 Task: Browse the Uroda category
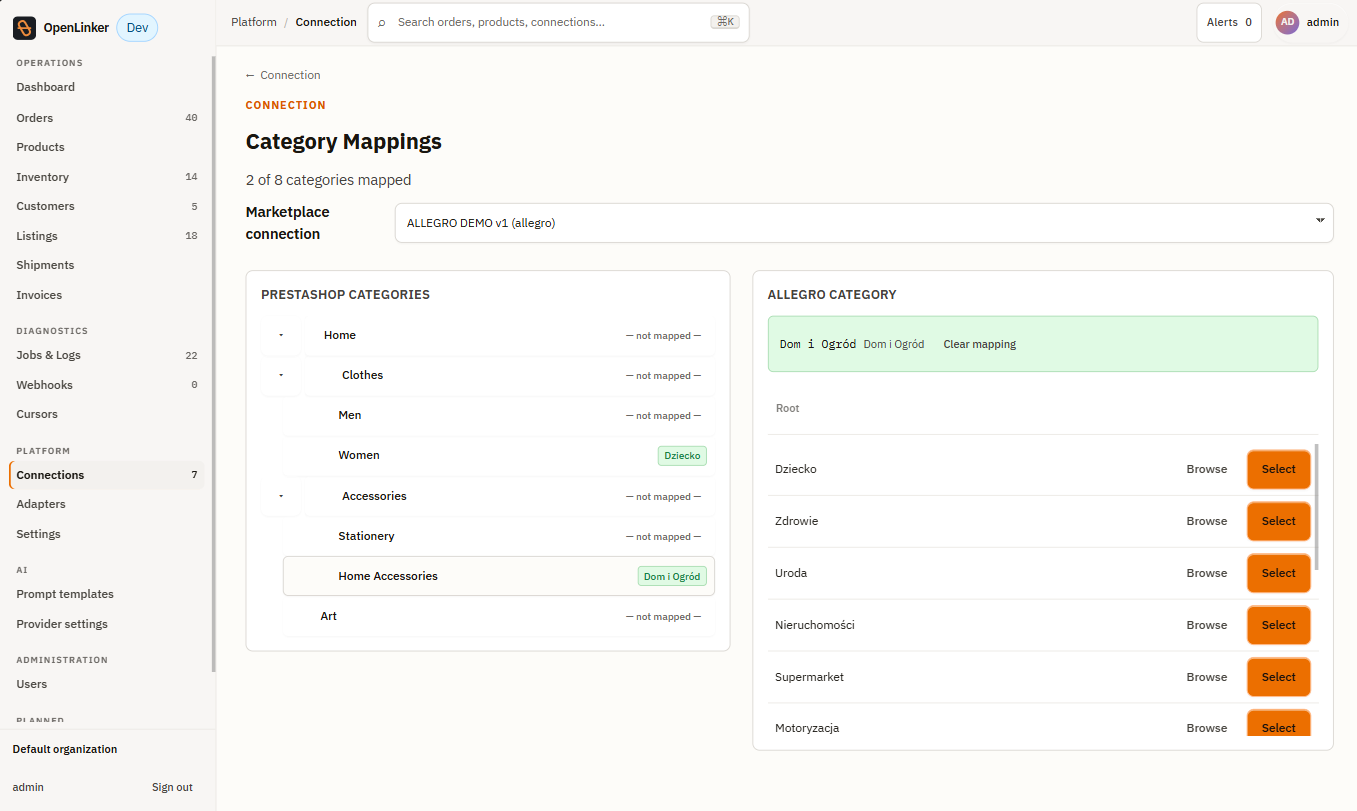pos(1206,573)
